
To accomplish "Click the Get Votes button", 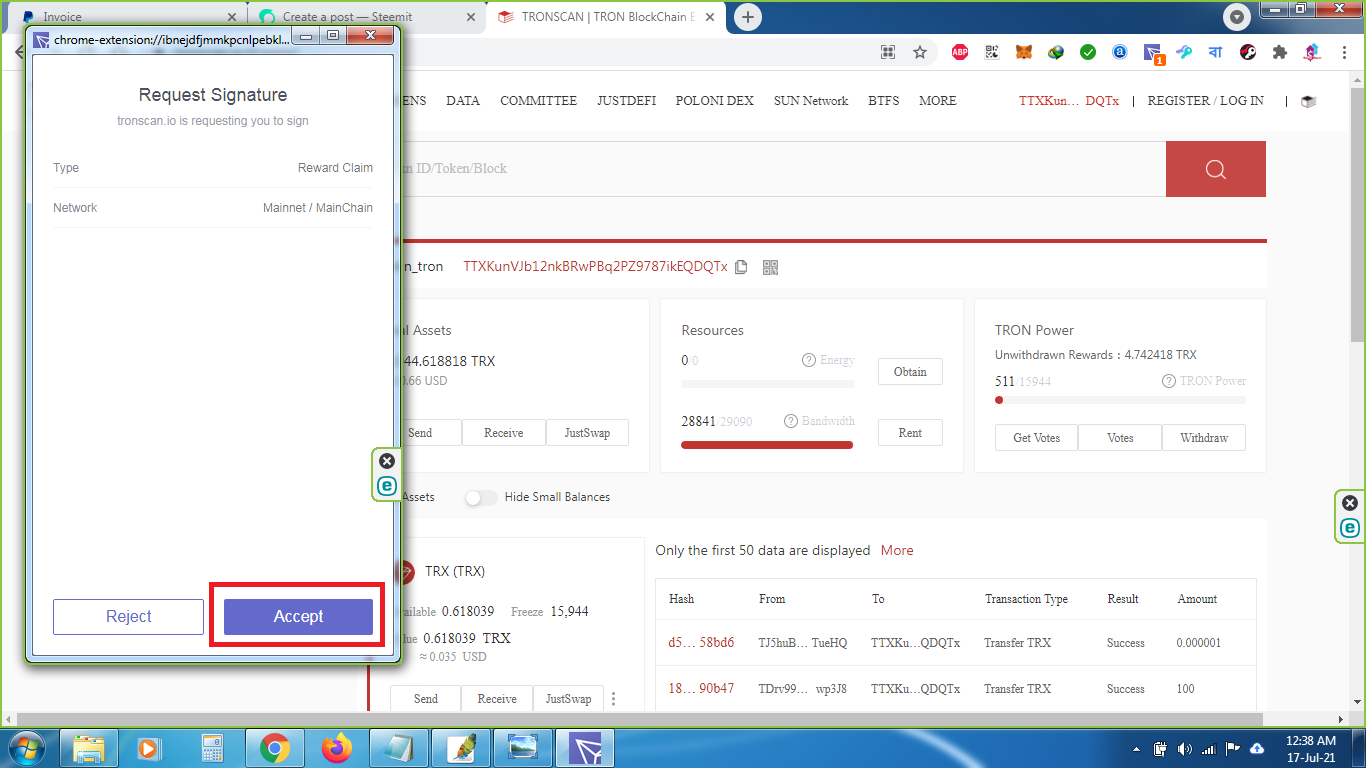I will pos(1036,438).
